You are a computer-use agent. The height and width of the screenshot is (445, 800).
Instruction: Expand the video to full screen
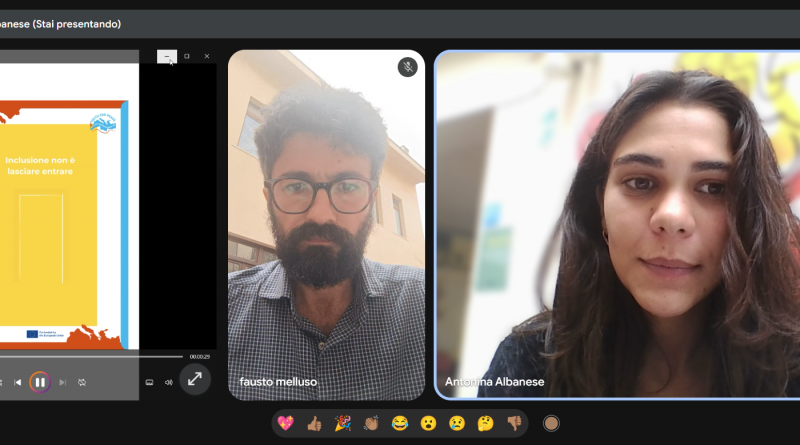pyautogui.click(x=195, y=378)
